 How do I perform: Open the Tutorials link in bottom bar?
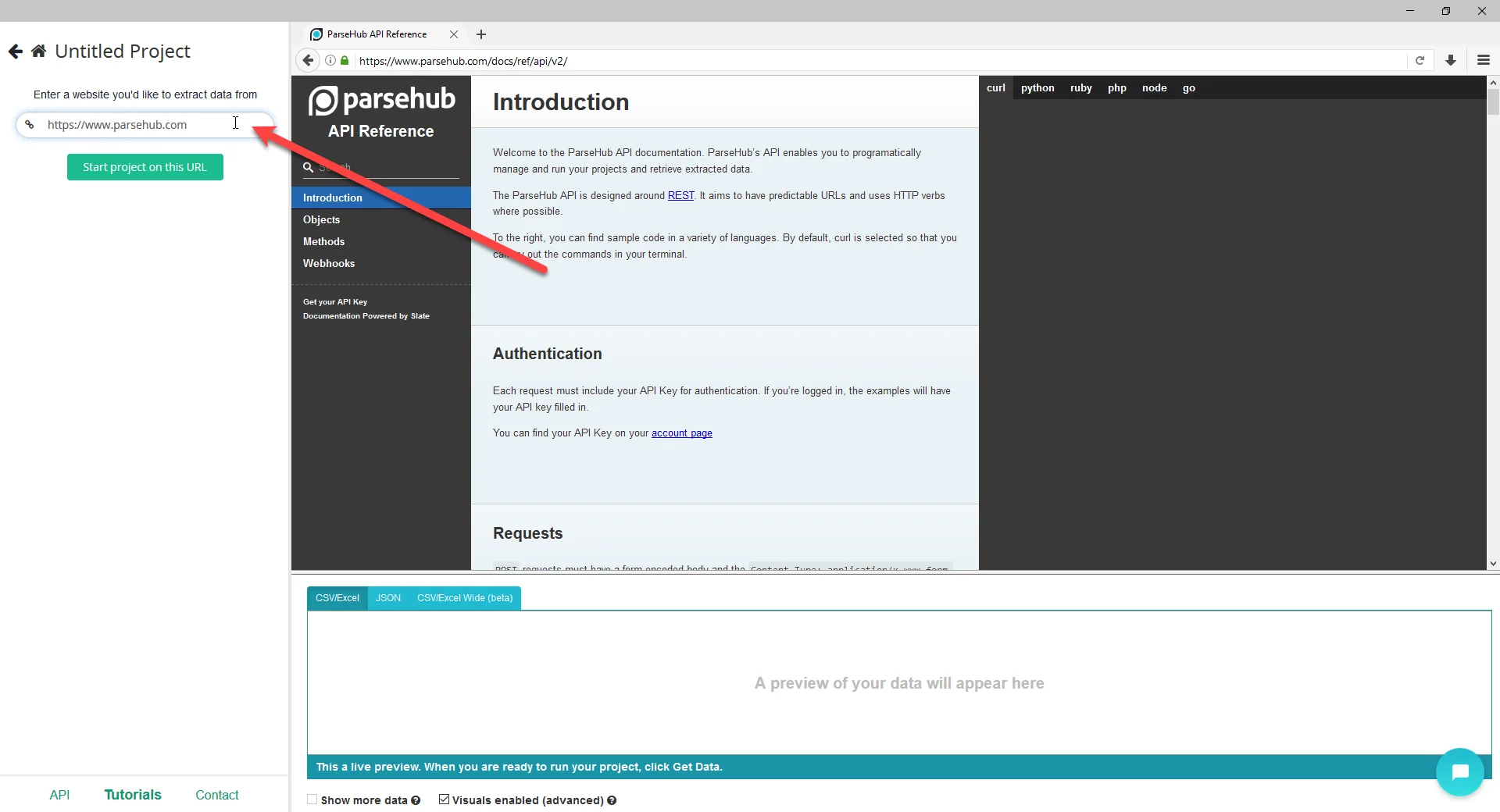tap(133, 795)
